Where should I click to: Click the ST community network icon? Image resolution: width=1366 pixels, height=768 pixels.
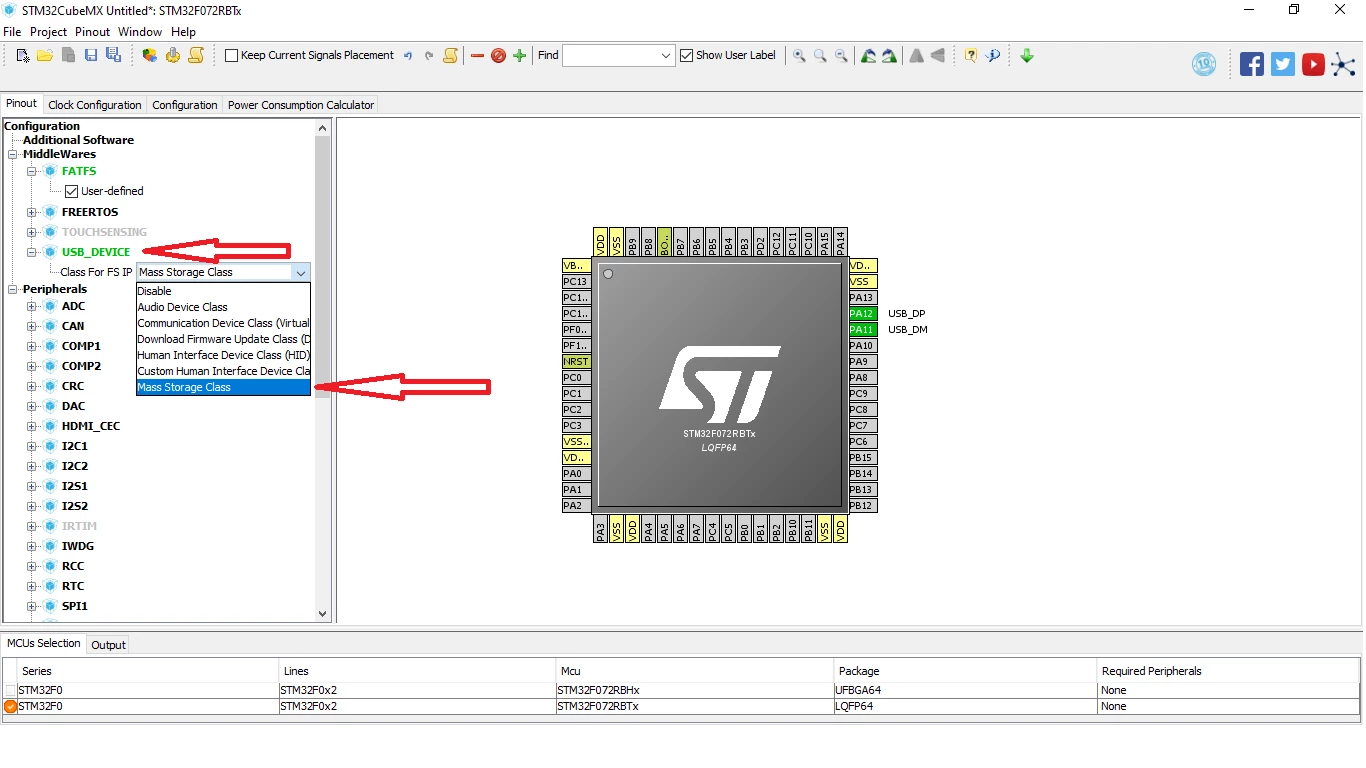[1343, 64]
